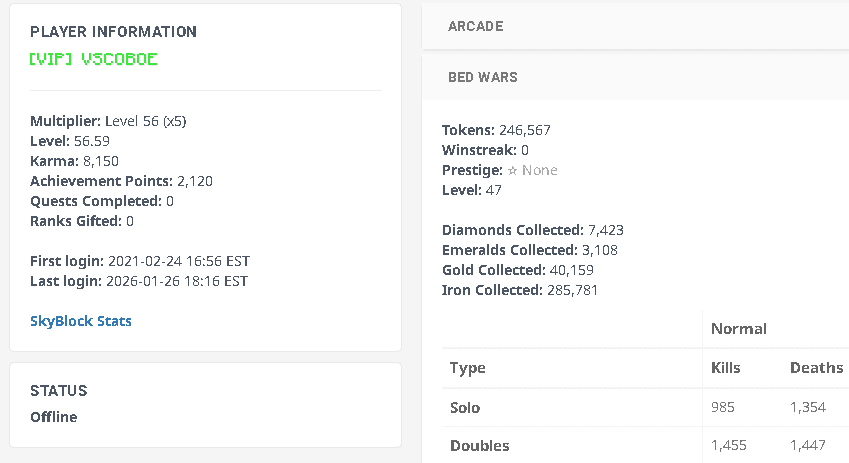Click the Deaths column header
This screenshot has height=463, width=849.
(816, 368)
